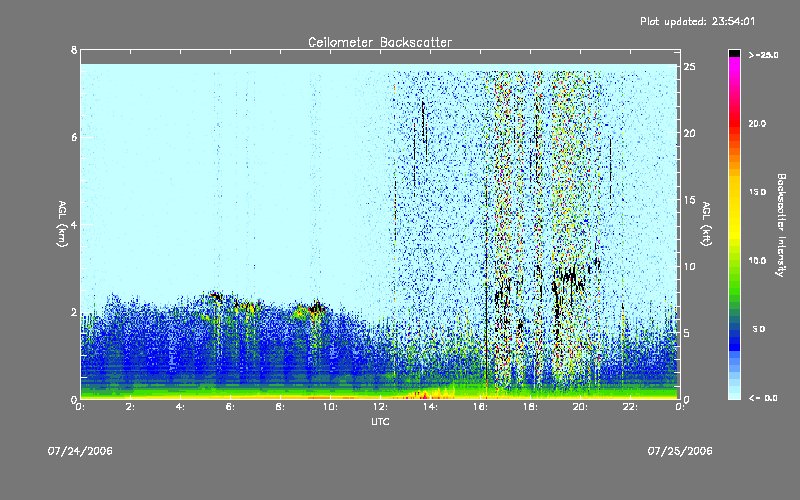
Task: Click the 8 tick on km axis
Action: (x=74, y=50)
